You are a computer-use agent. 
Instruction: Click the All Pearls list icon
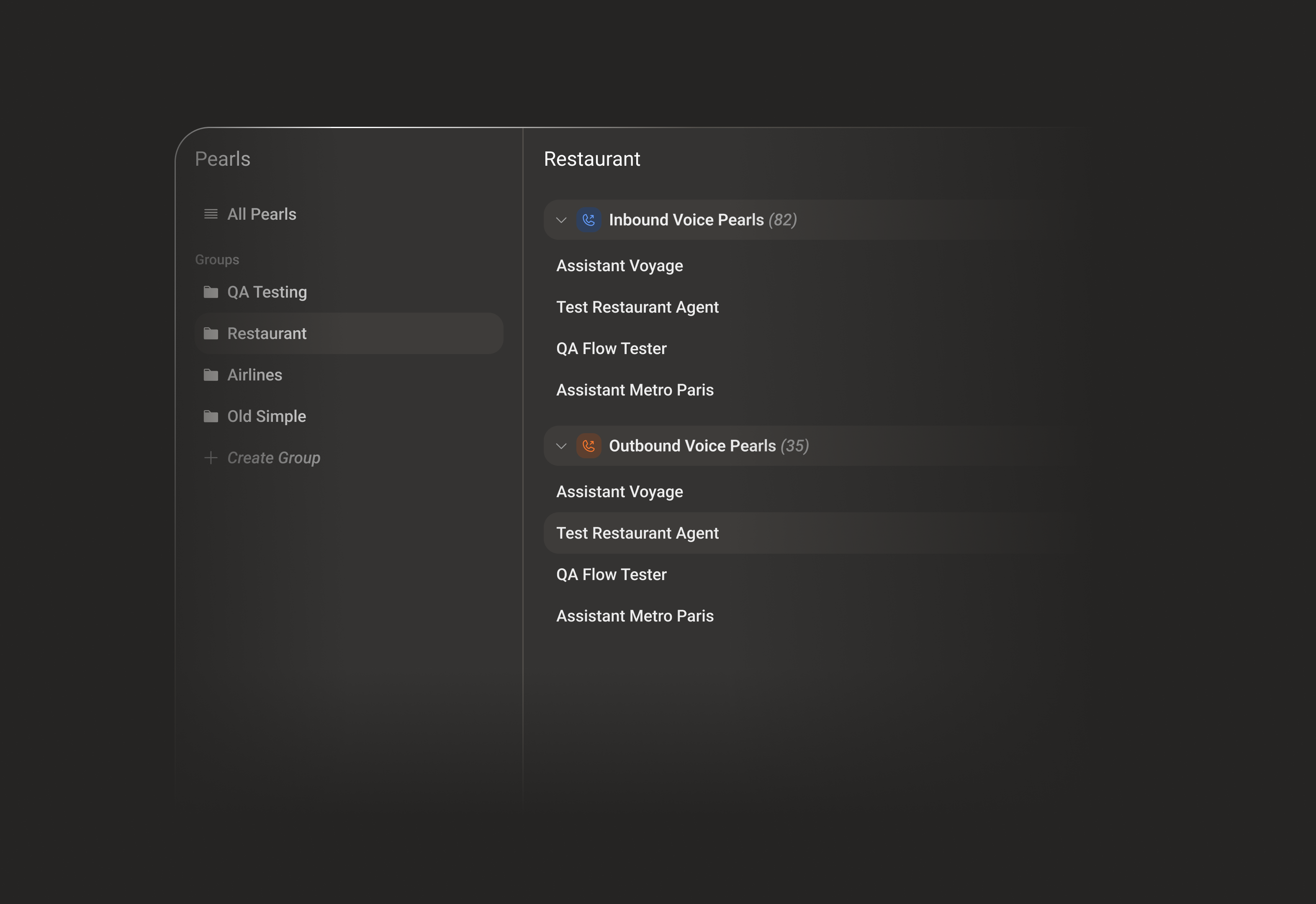(x=211, y=214)
